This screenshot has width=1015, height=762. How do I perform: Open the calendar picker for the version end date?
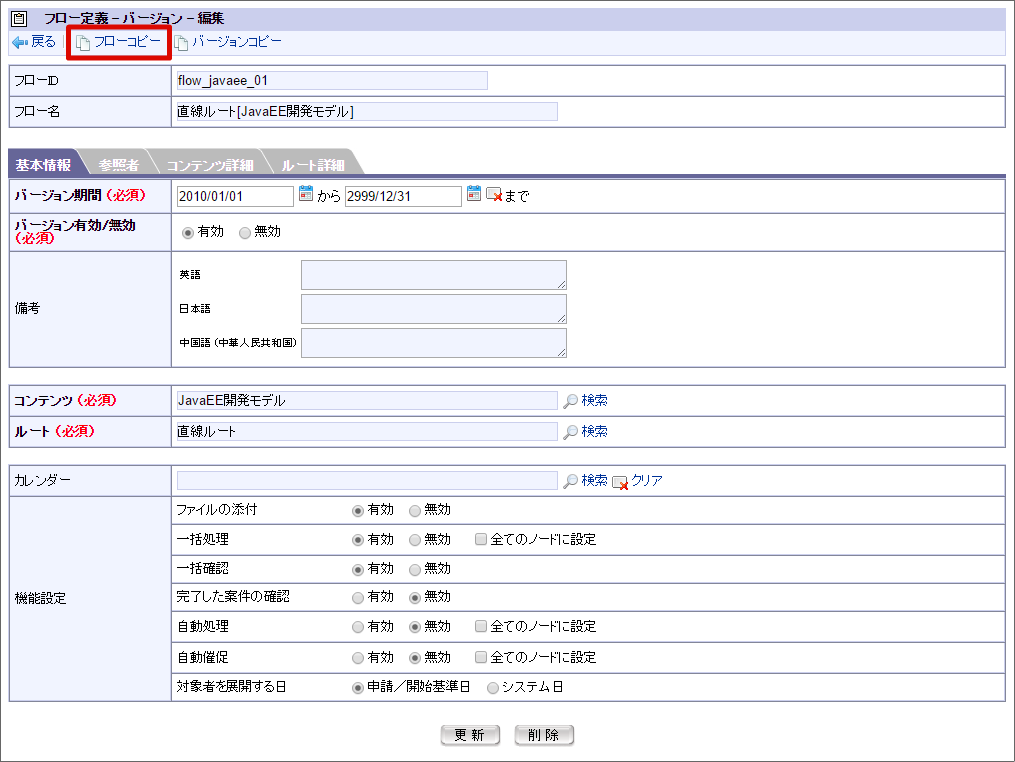474,194
